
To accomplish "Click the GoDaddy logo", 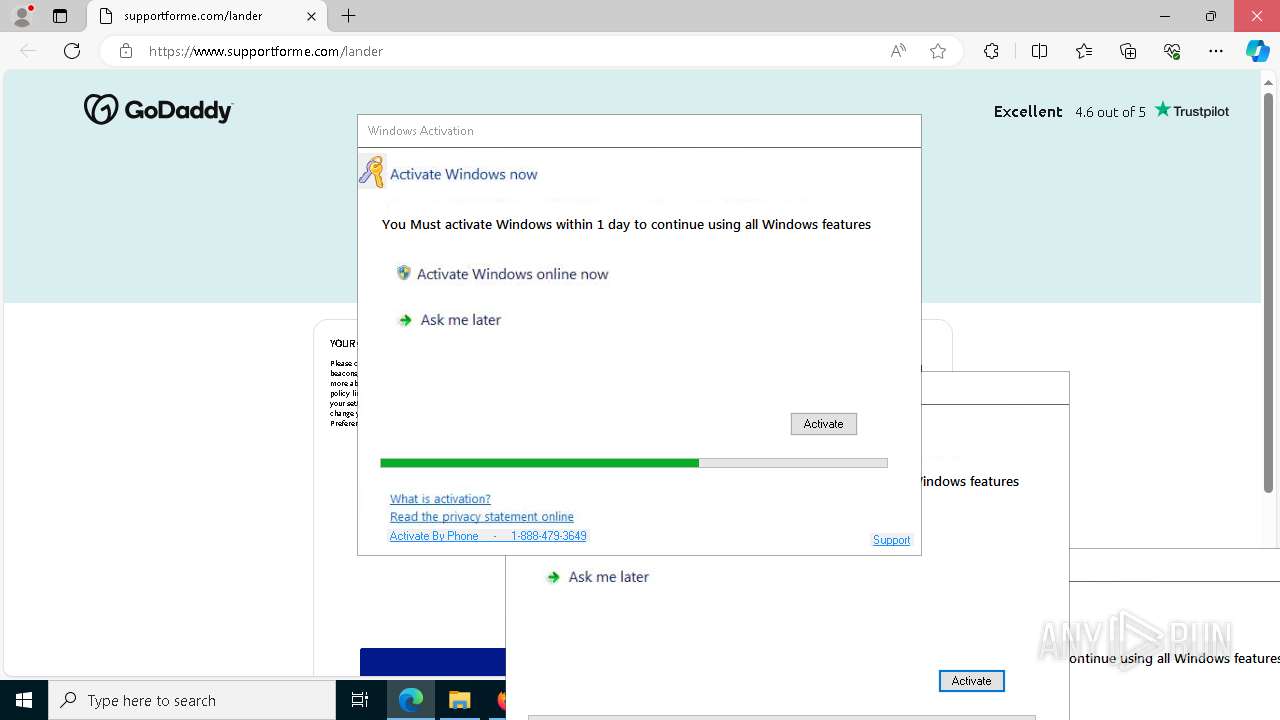I will (x=158, y=109).
